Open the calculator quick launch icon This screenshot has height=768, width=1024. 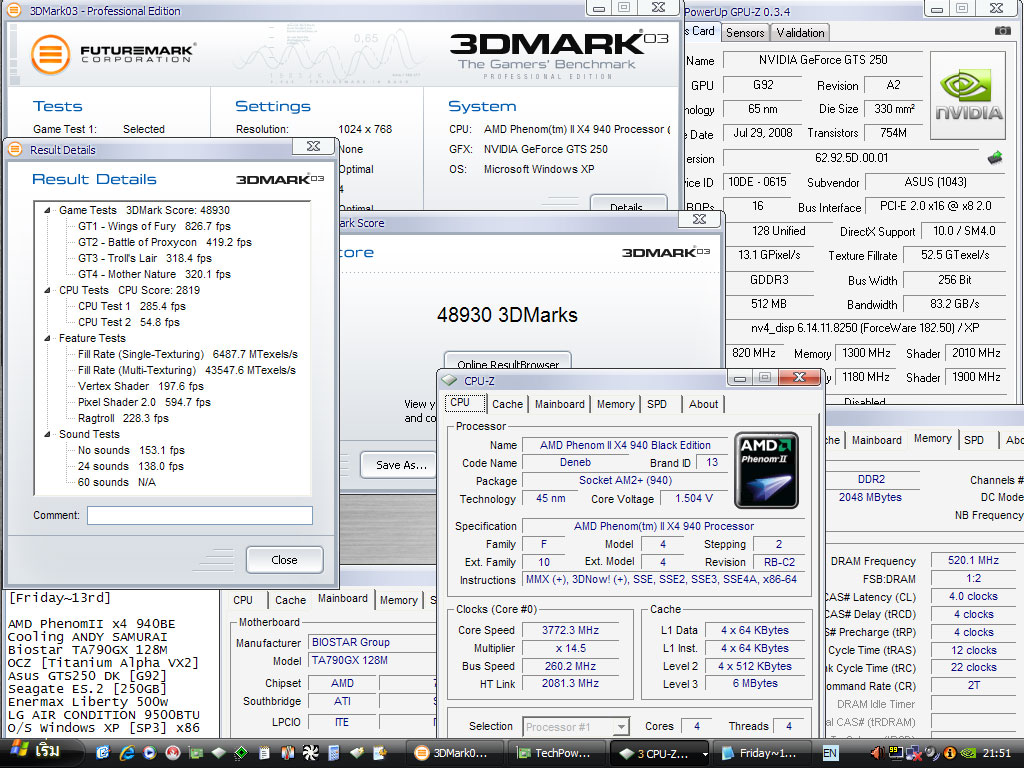pos(334,753)
